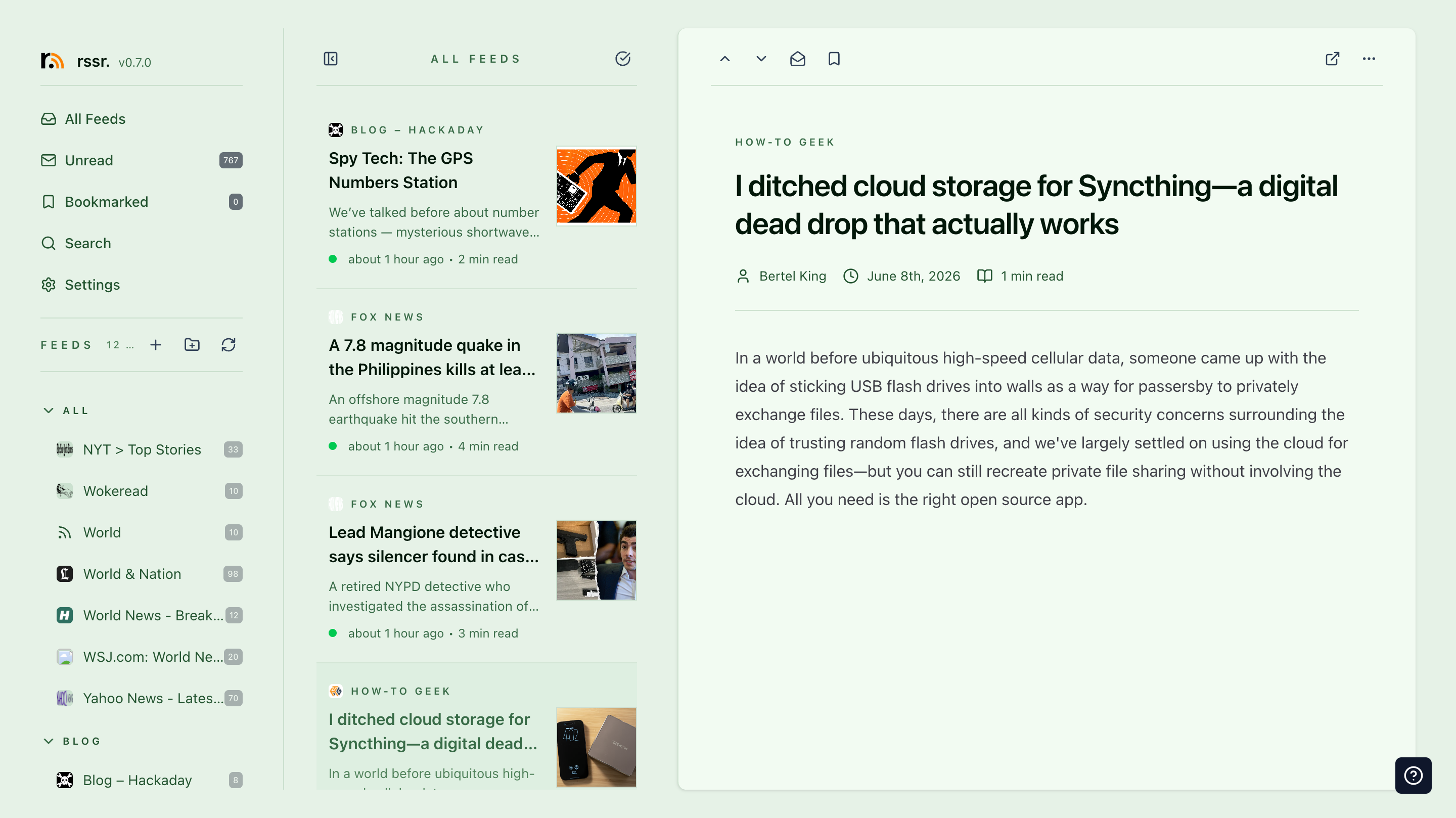Open Search

(142, 243)
